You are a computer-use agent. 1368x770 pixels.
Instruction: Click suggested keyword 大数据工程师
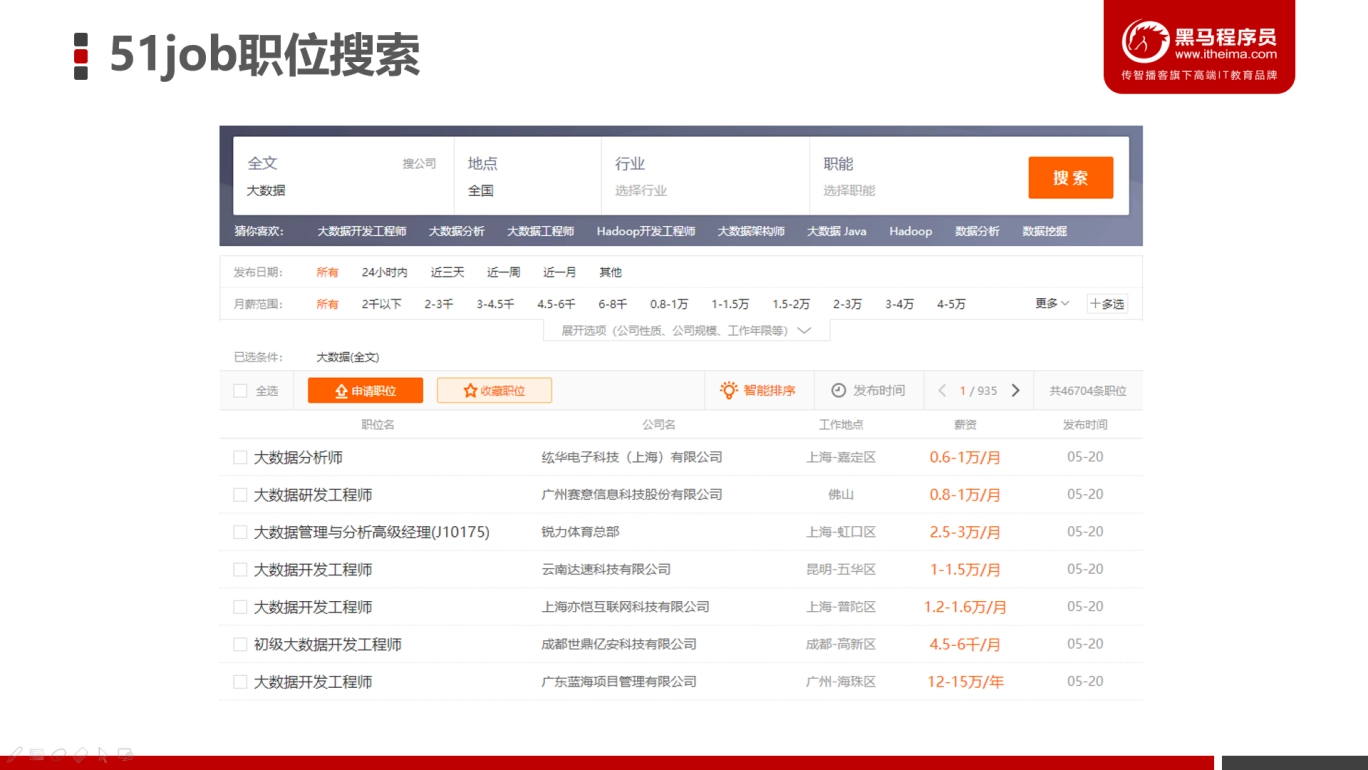coord(540,231)
